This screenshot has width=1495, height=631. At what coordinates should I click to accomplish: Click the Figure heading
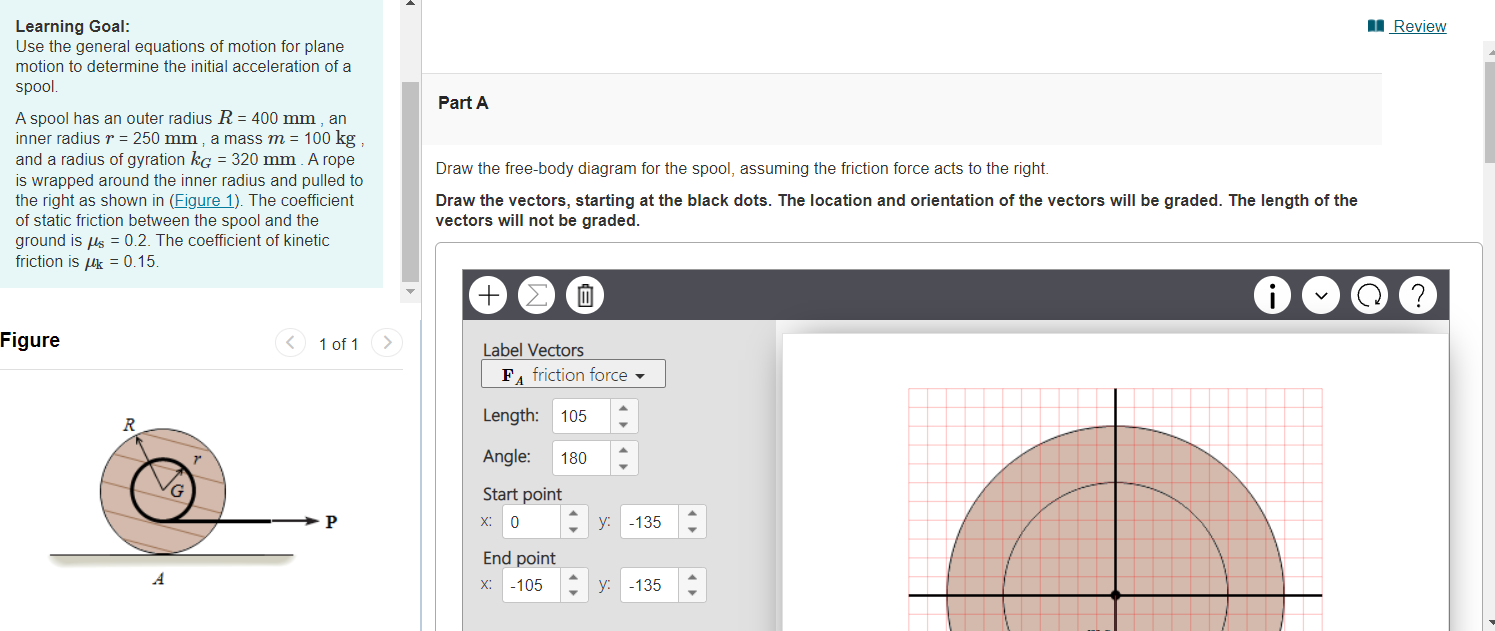tap(30, 340)
